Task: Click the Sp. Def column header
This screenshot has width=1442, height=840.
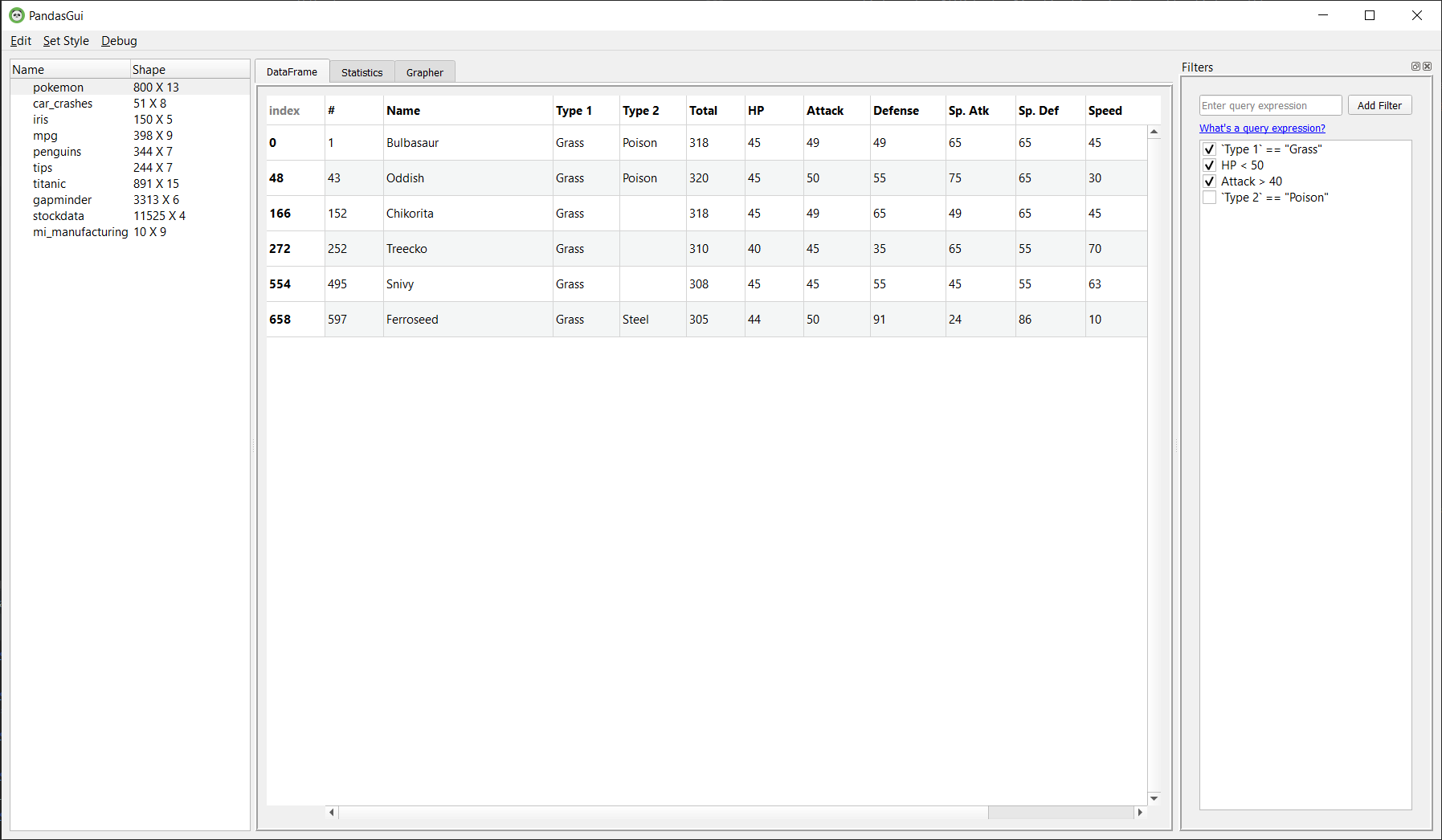Action: point(1050,111)
